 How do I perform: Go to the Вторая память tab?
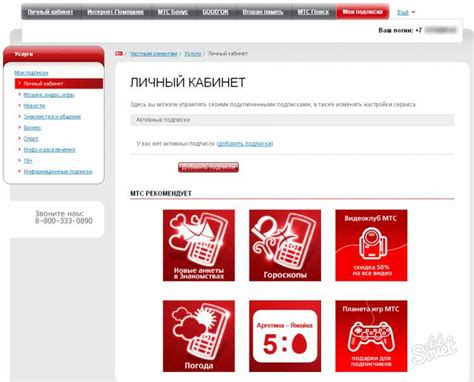pyautogui.click(x=263, y=12)
